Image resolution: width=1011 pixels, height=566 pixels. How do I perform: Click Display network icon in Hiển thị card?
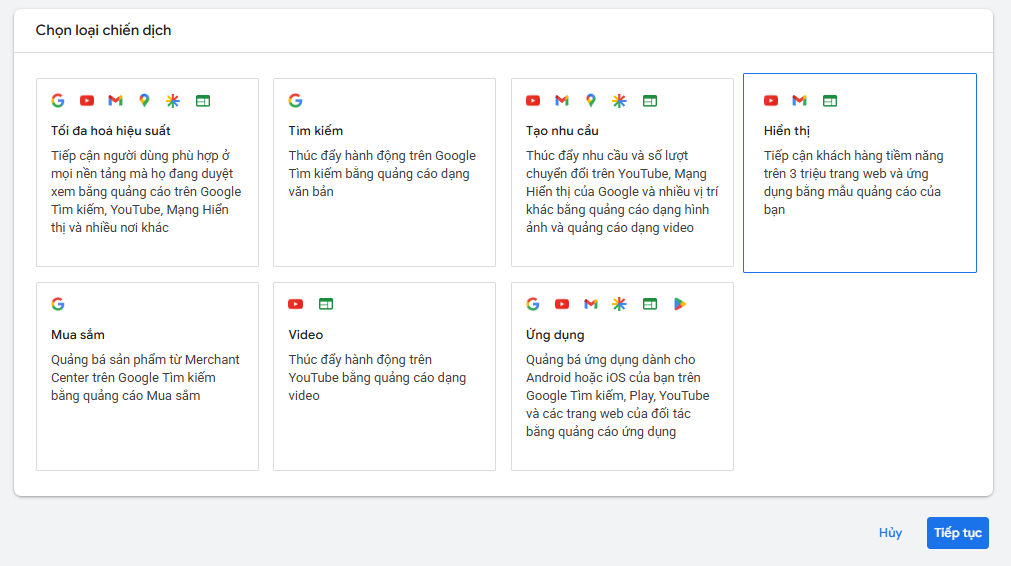(830, 101)
